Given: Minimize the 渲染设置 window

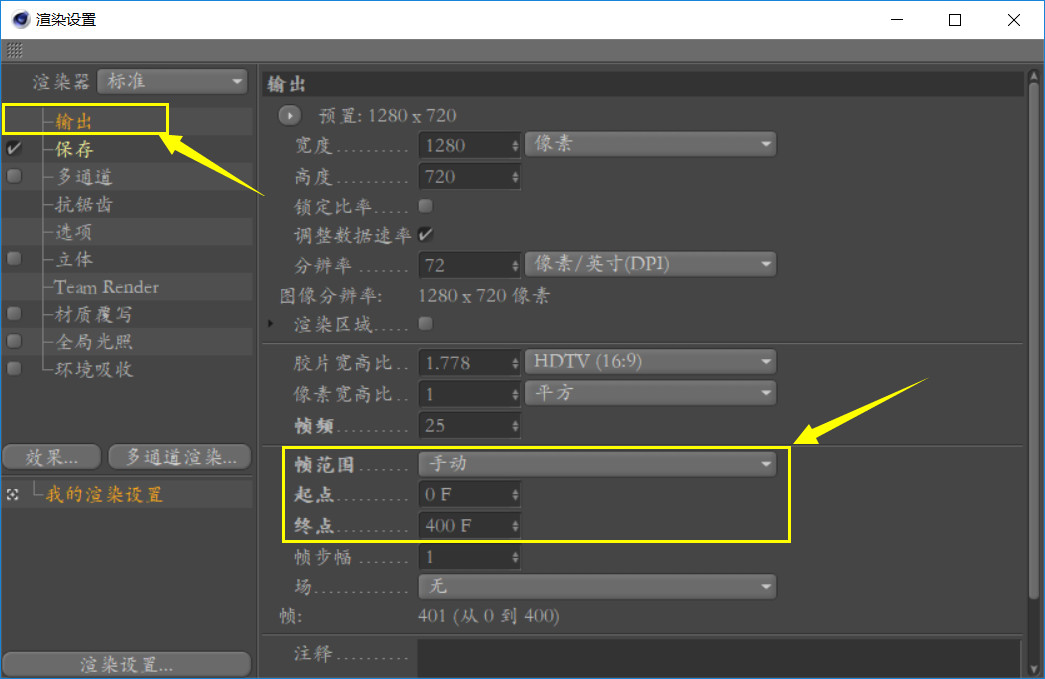Looking at the screenshot, I should (897, 20).
